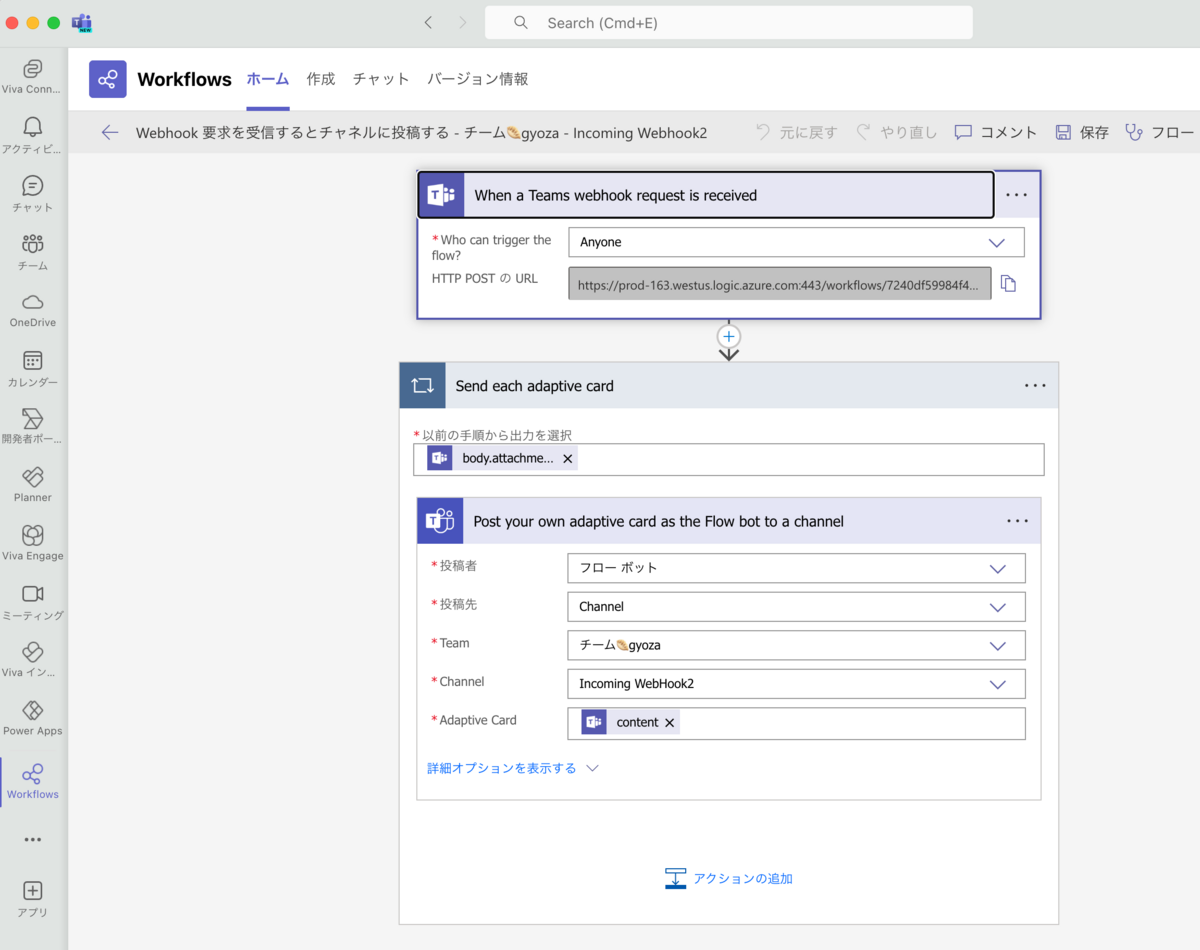This screenshot has width=1200, height=950.
Task: Open the Team dropdown showing チーム🥟gyoza
Action: point(996,645)
